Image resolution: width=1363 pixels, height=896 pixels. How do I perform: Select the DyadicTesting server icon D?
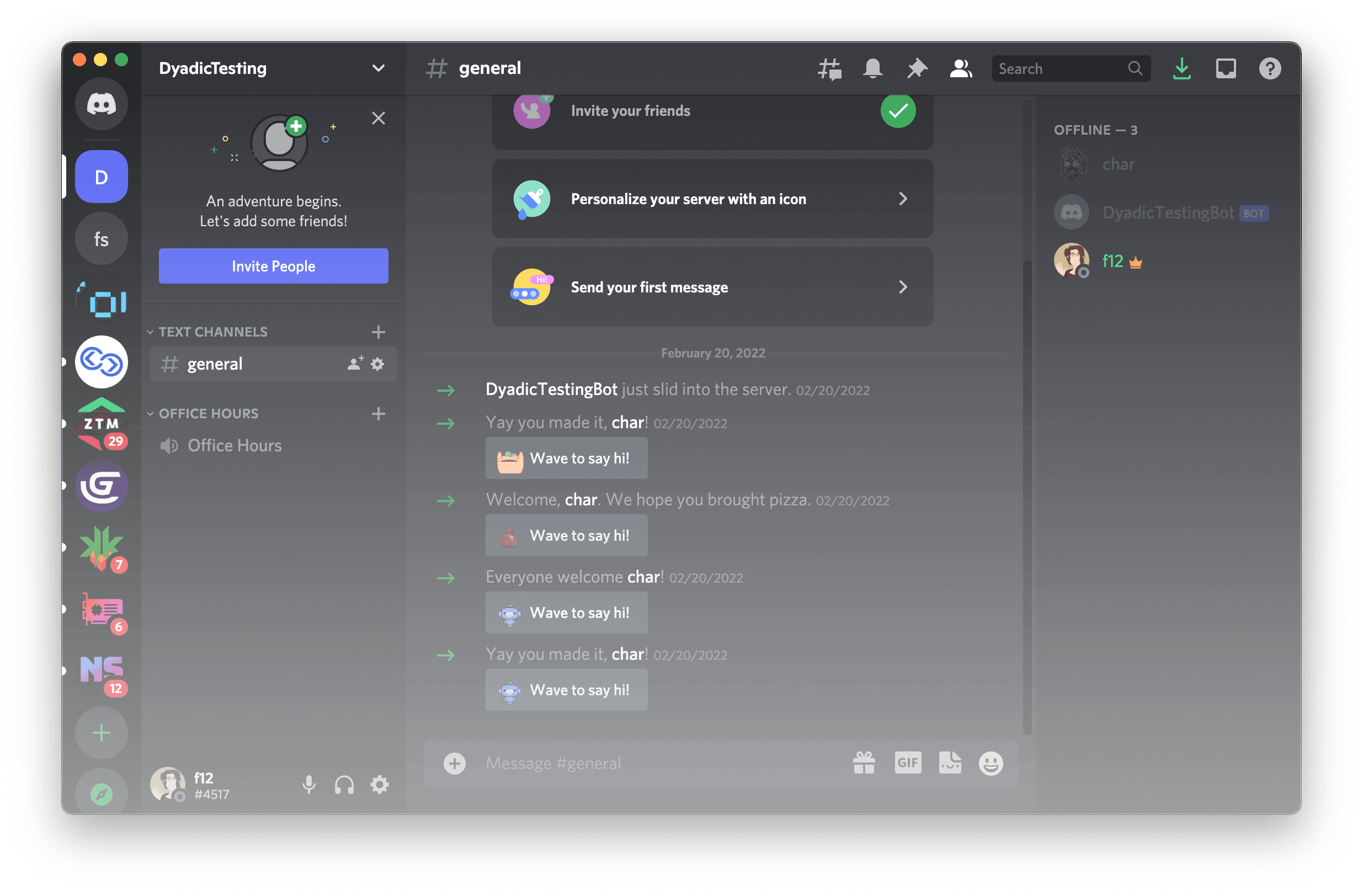(102, 178)
